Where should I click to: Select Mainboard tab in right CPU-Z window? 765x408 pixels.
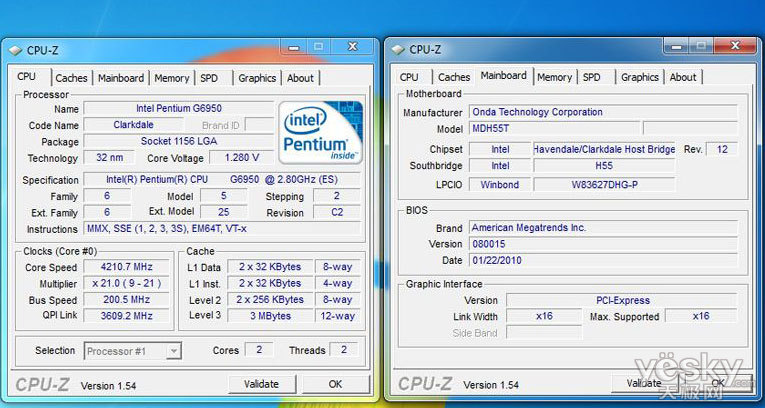[503, 76]
